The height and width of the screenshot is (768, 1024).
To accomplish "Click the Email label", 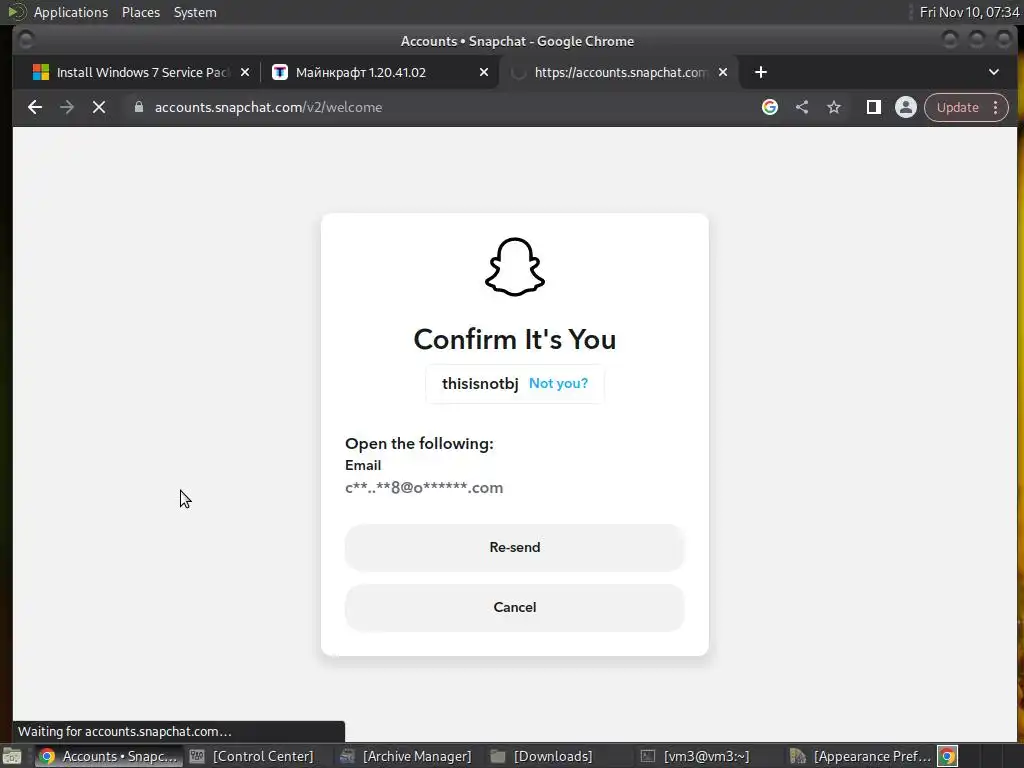I will click(363, 465).
